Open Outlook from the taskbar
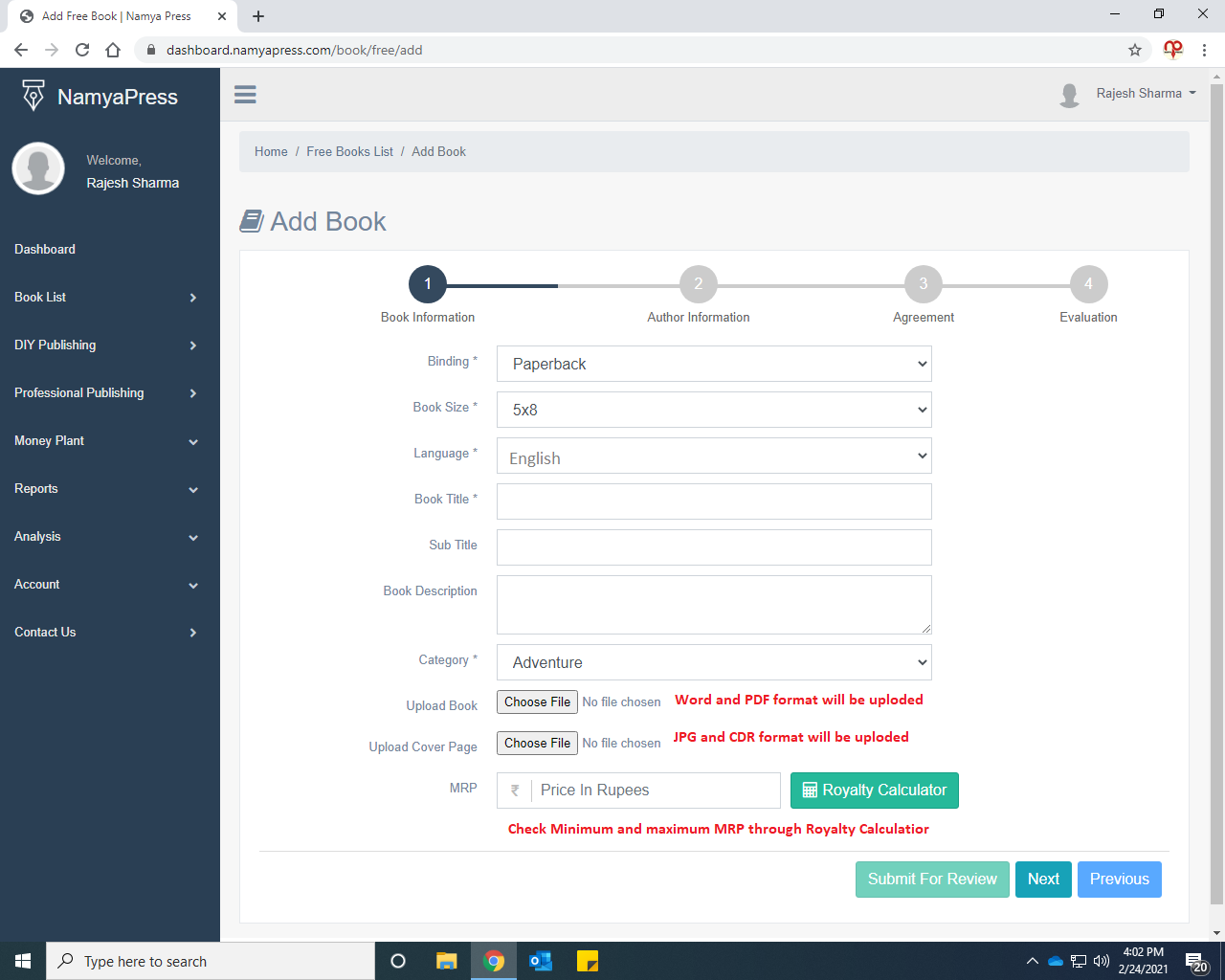This screenshot has width=1225, height=980. click(541, 961)
